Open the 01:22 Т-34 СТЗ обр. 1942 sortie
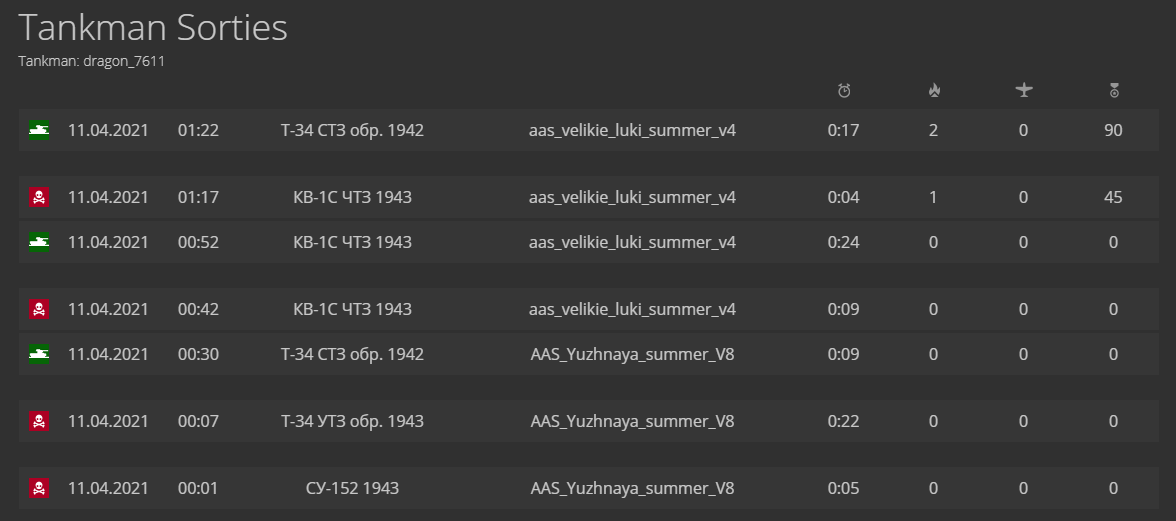The image size is (1176, 521). pos(589,130)
